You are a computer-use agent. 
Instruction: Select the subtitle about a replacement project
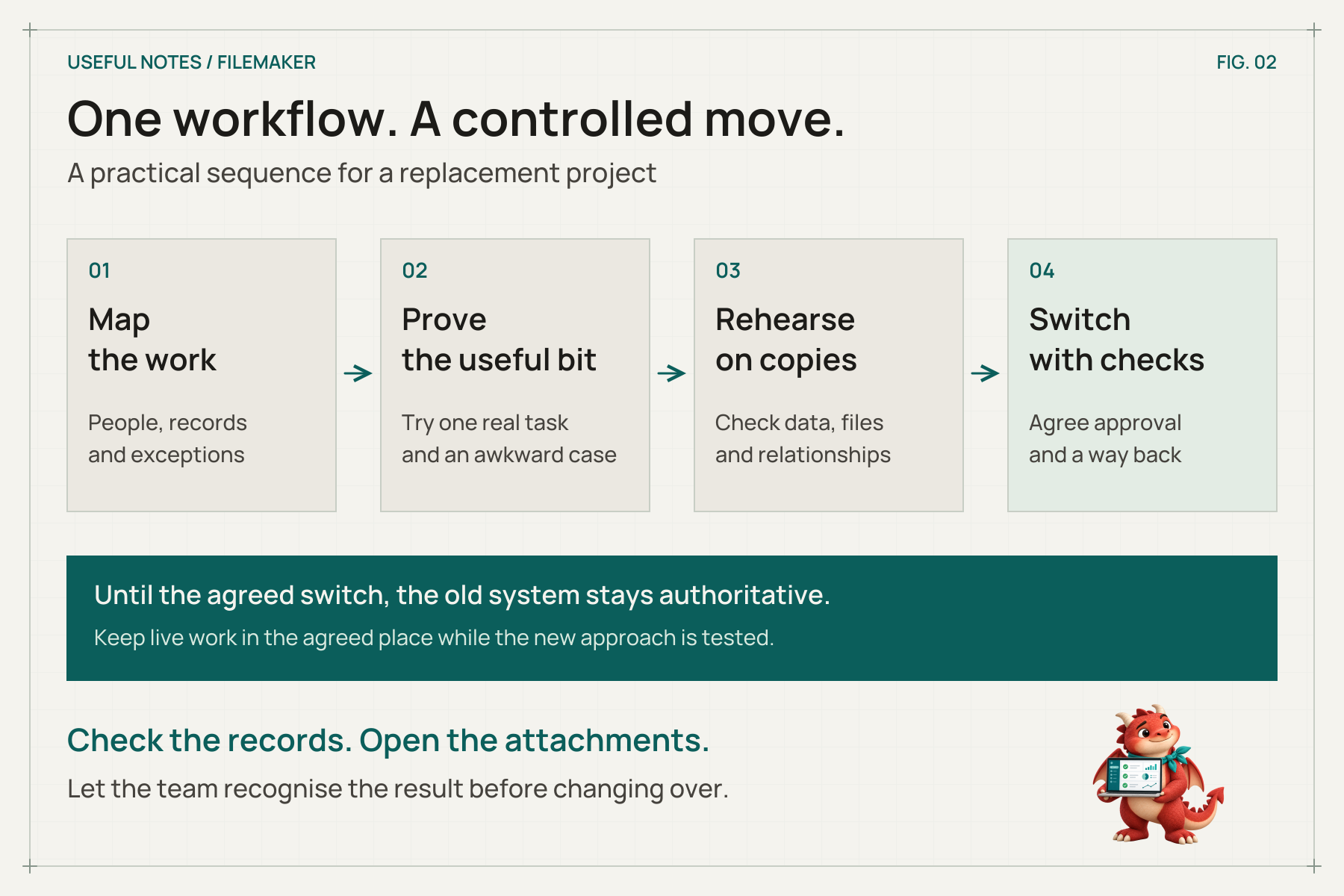362,174
